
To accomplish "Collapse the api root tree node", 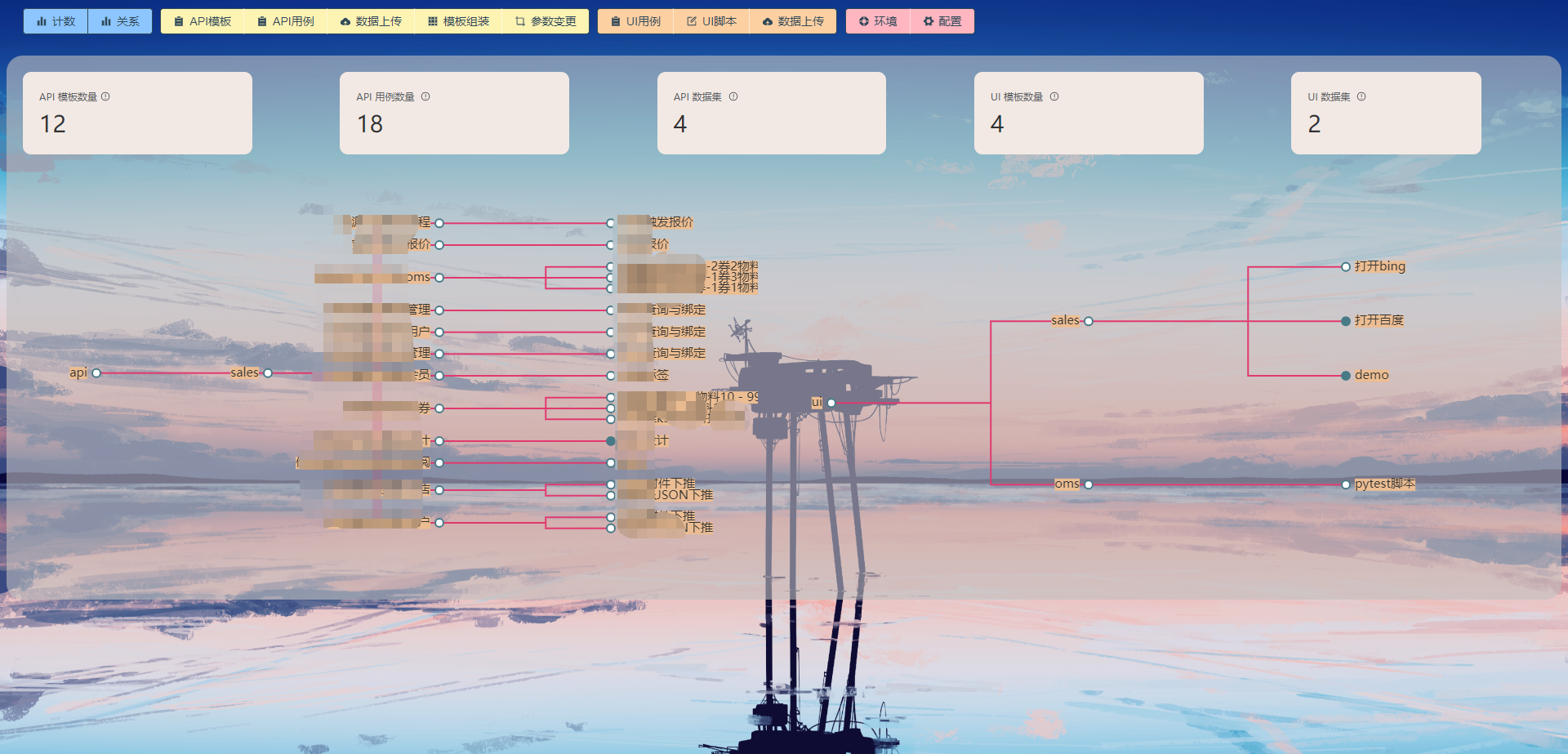I will tap(96, 373).
